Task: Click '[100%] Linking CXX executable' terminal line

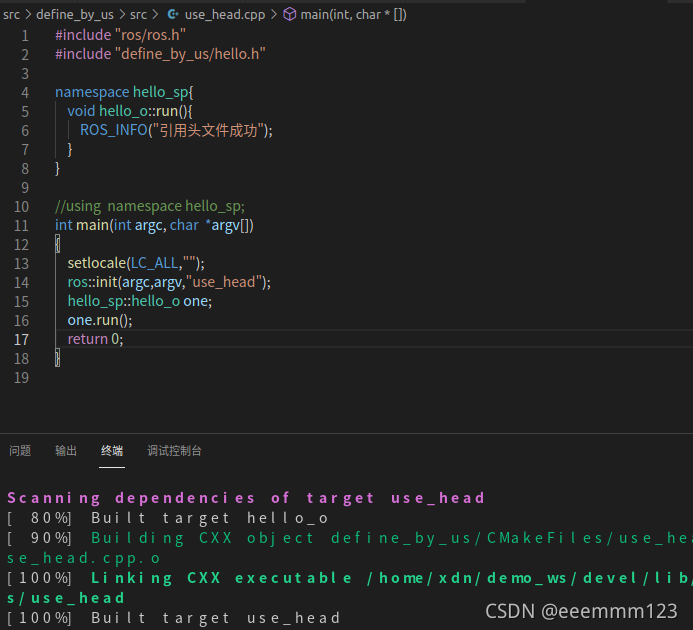Action: [349, 578]
